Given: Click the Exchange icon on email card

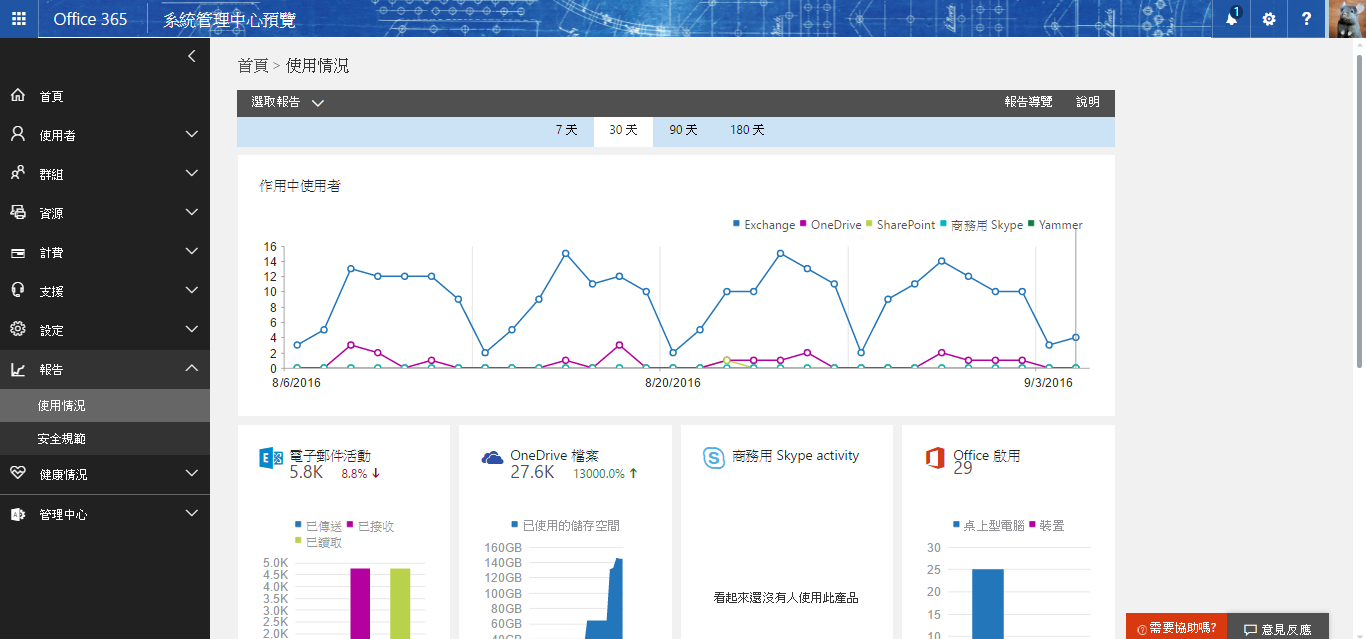Looking at the screenshot, I should pos(271,458).
